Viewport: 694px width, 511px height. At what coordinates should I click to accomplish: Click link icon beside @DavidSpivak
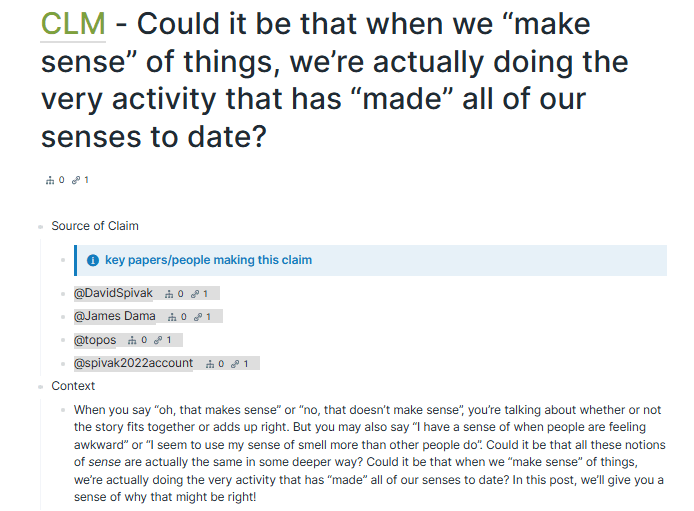pyautogui.click(x=195, y=294)
